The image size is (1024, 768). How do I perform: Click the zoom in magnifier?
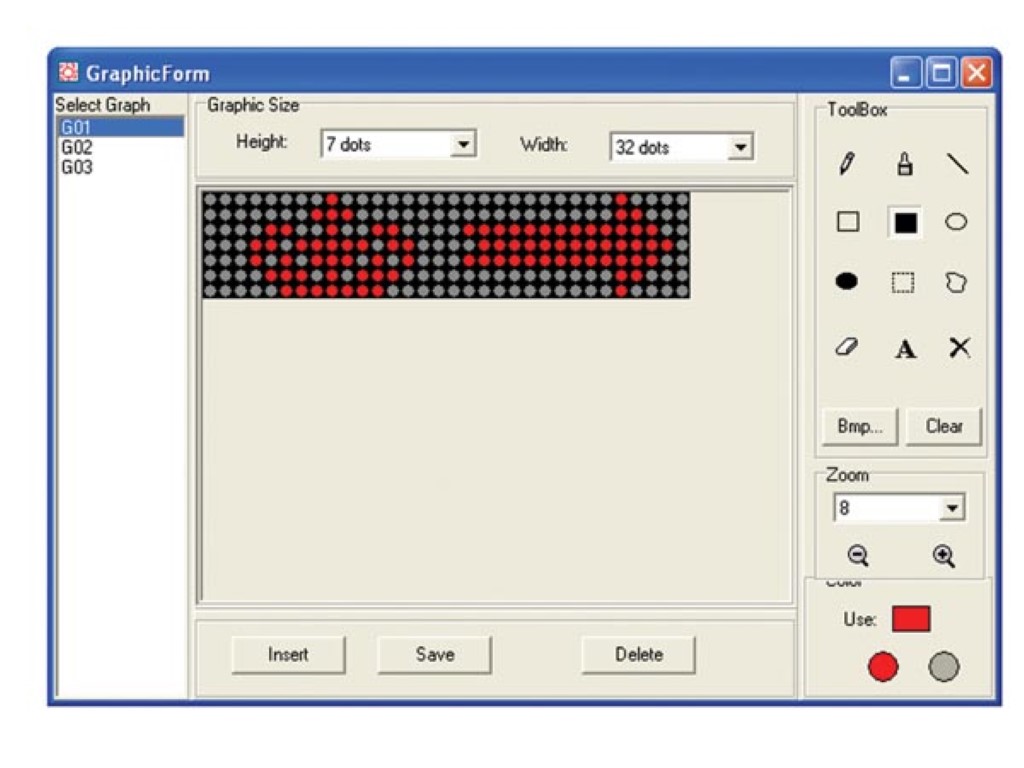943,556
